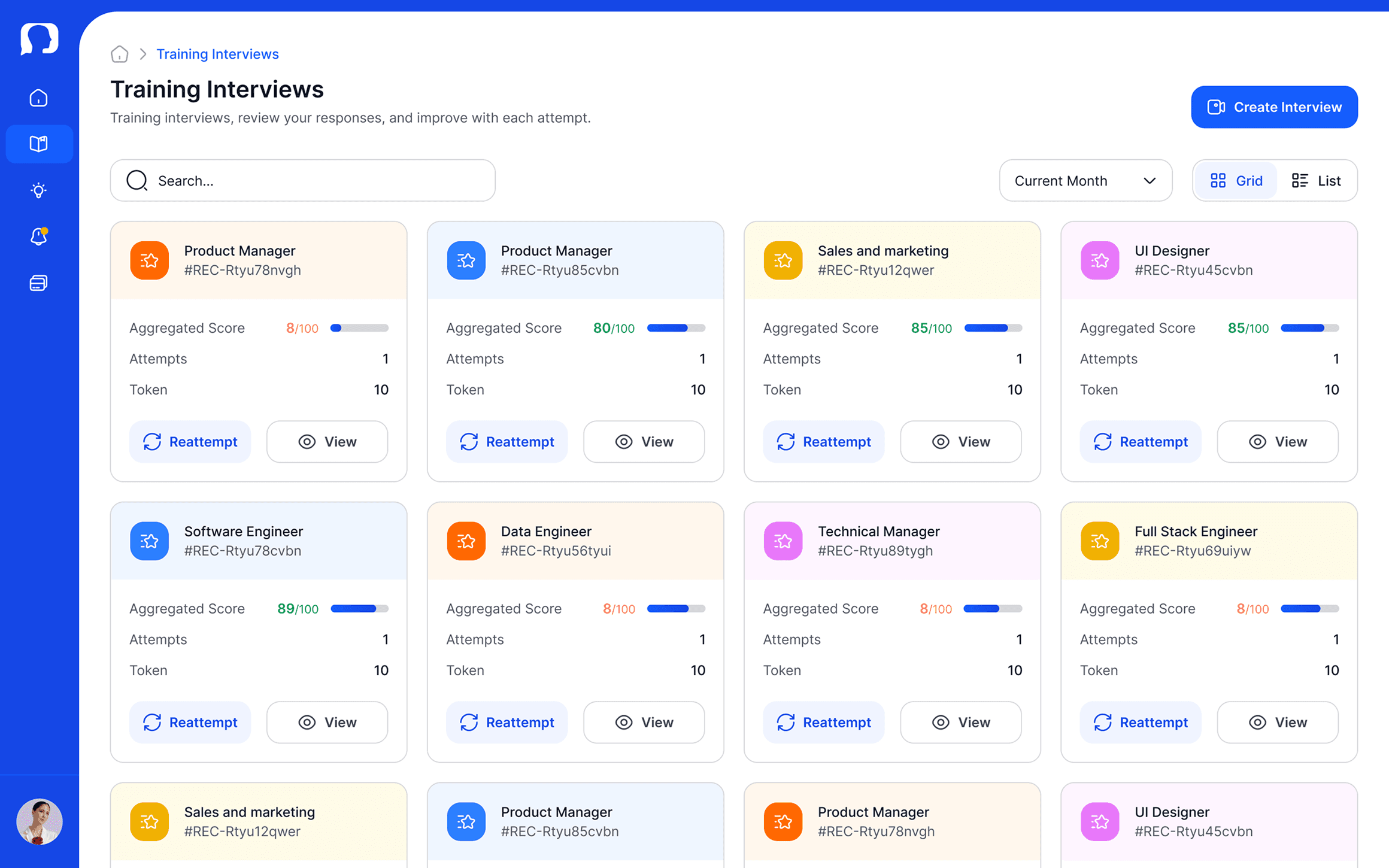
Task: Open the Current Month dropdown
Action: [1085, 180]
